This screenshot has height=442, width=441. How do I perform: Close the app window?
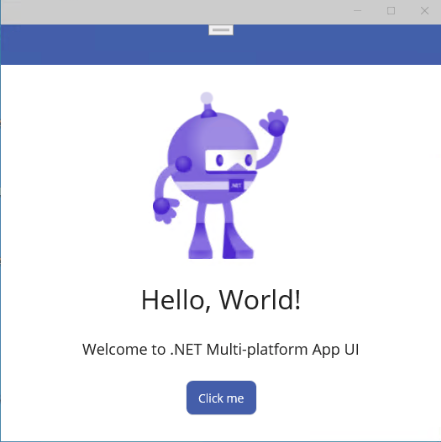tap(425, 11)
